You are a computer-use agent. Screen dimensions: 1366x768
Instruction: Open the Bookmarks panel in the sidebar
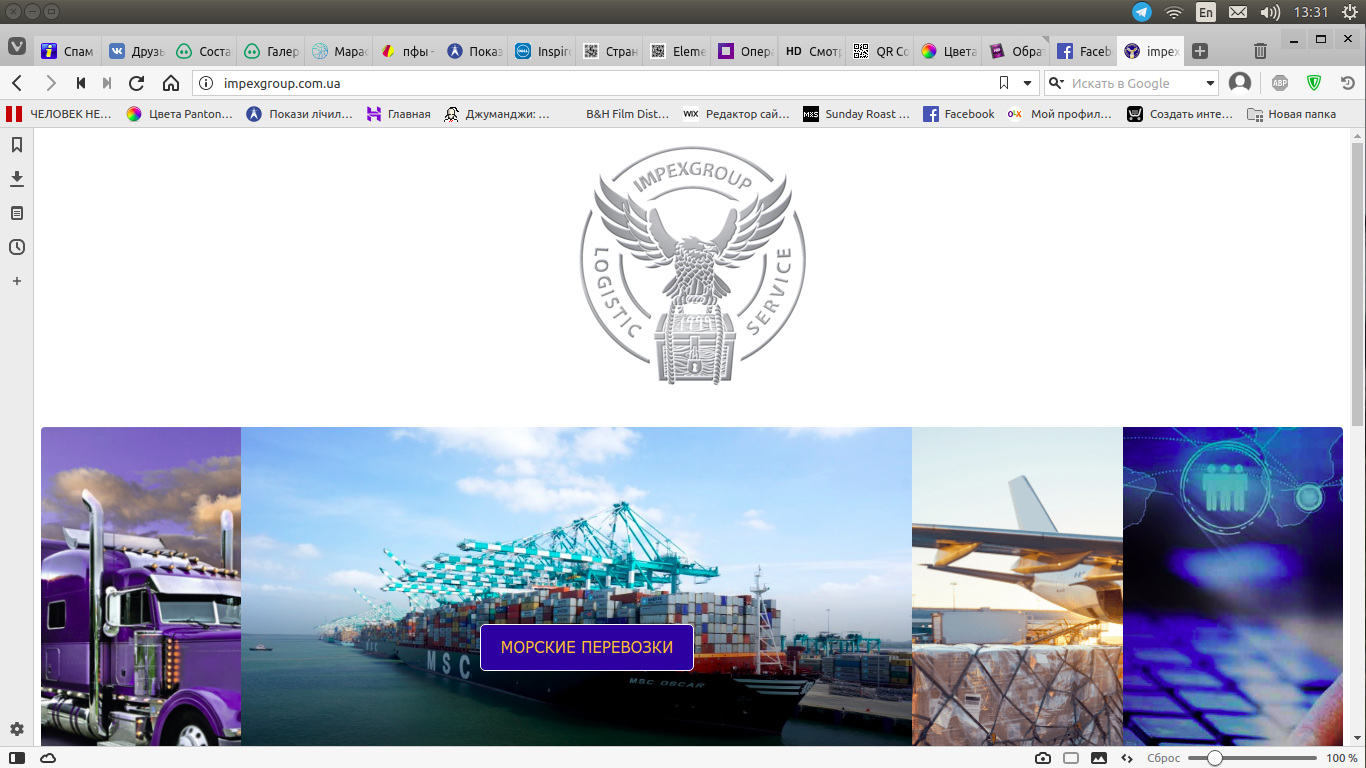point(17,145)
